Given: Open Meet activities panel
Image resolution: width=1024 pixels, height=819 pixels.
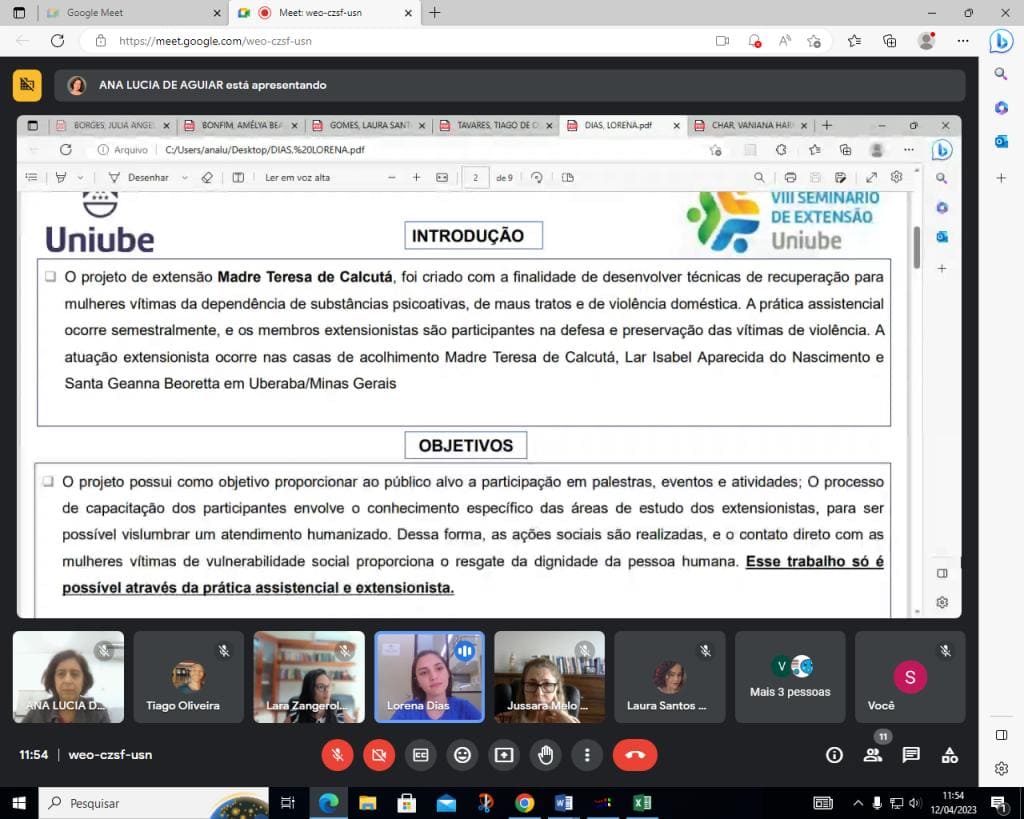Looking at the screenshot, I should point(950,755).
